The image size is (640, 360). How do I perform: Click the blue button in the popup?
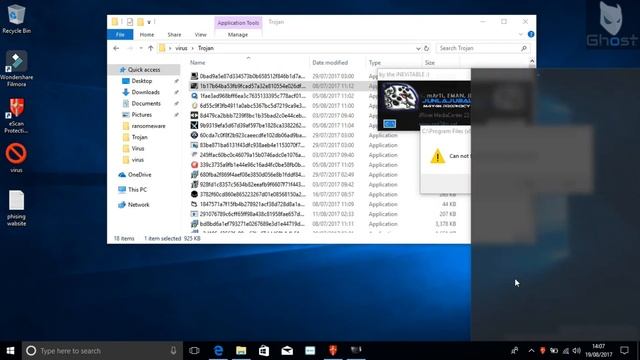pyautogui.click(x=389, y=124)
